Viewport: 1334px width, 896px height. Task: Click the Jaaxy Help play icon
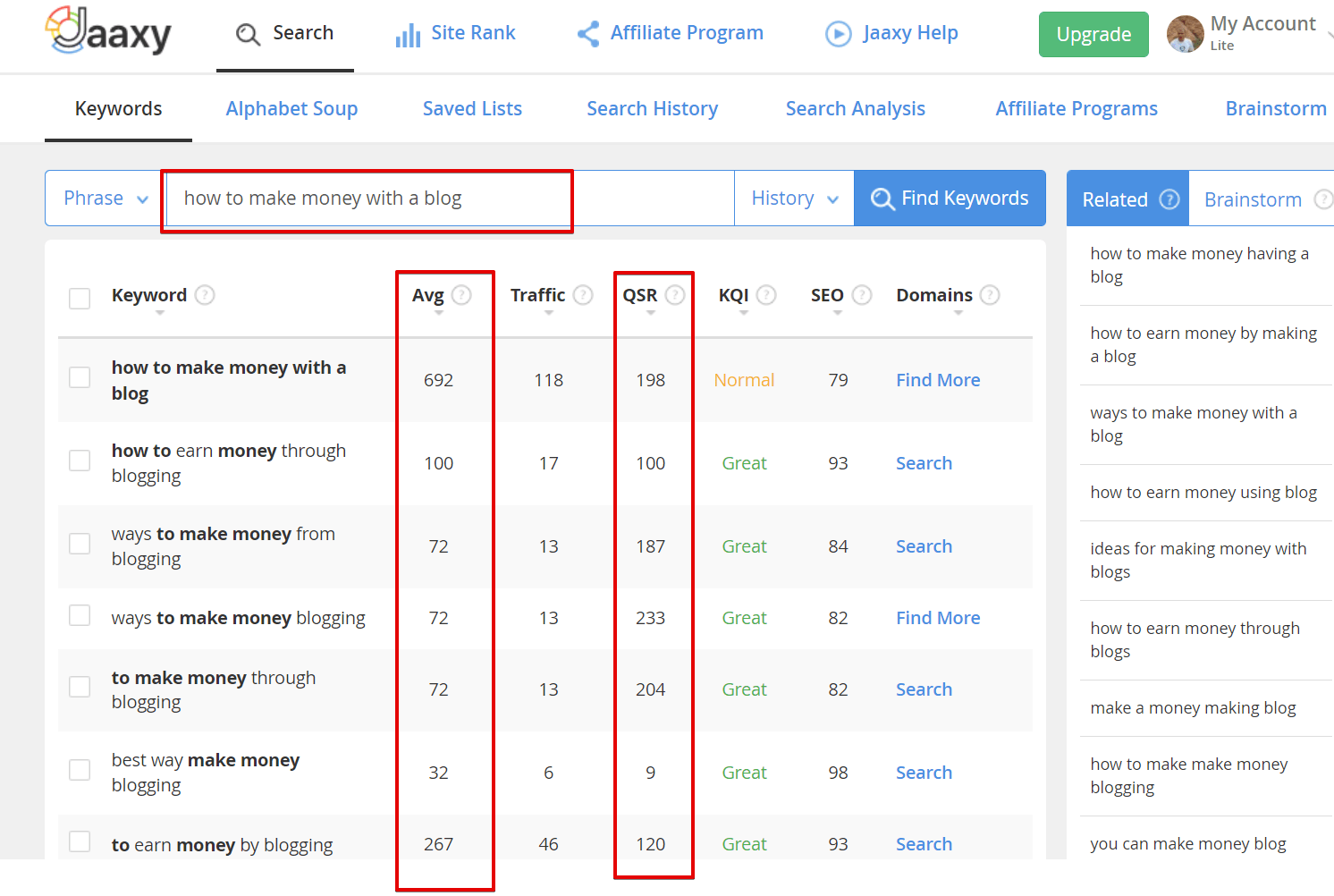pyautogui.click(x=838, y=34)
